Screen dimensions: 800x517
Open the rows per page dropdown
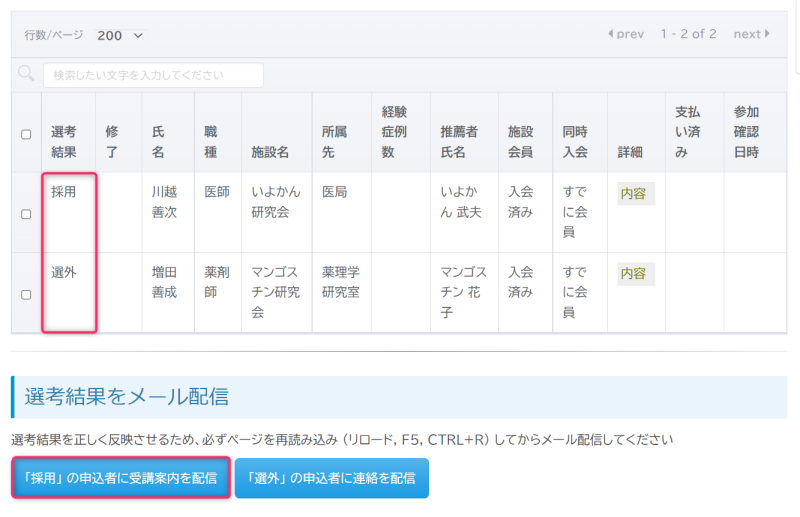tap(120, 35)
